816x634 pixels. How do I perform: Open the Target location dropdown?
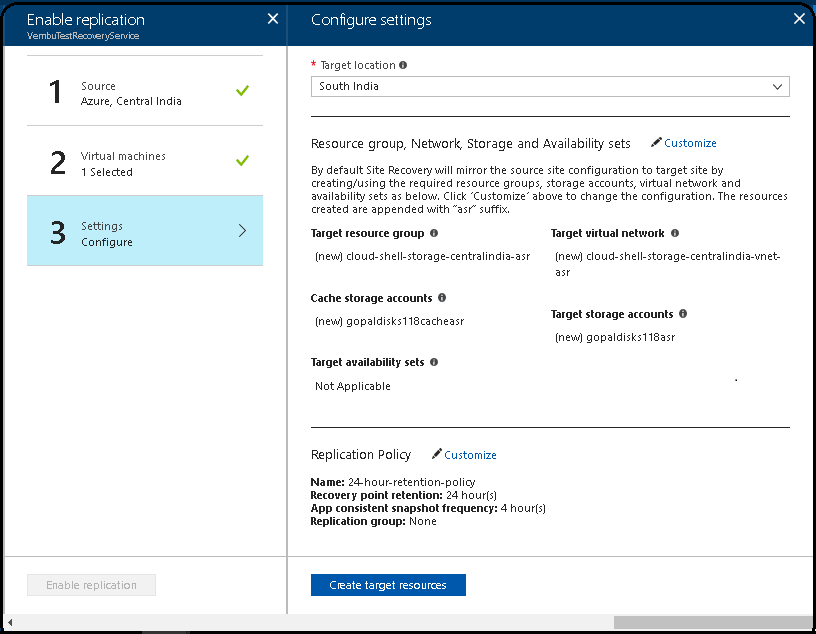[550, 86]
